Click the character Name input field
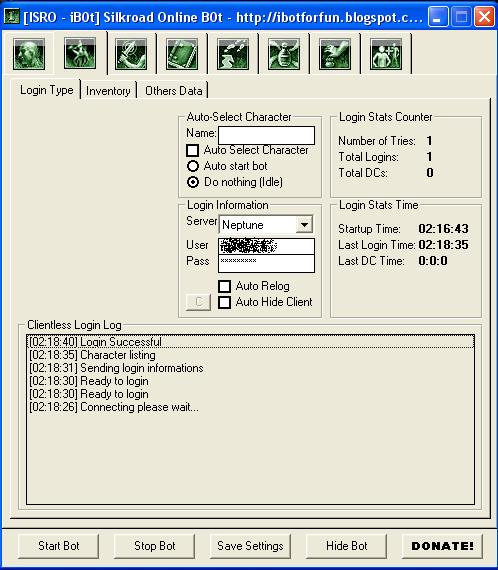Screen dimensions: 498x570 click(x=266, y=136)
